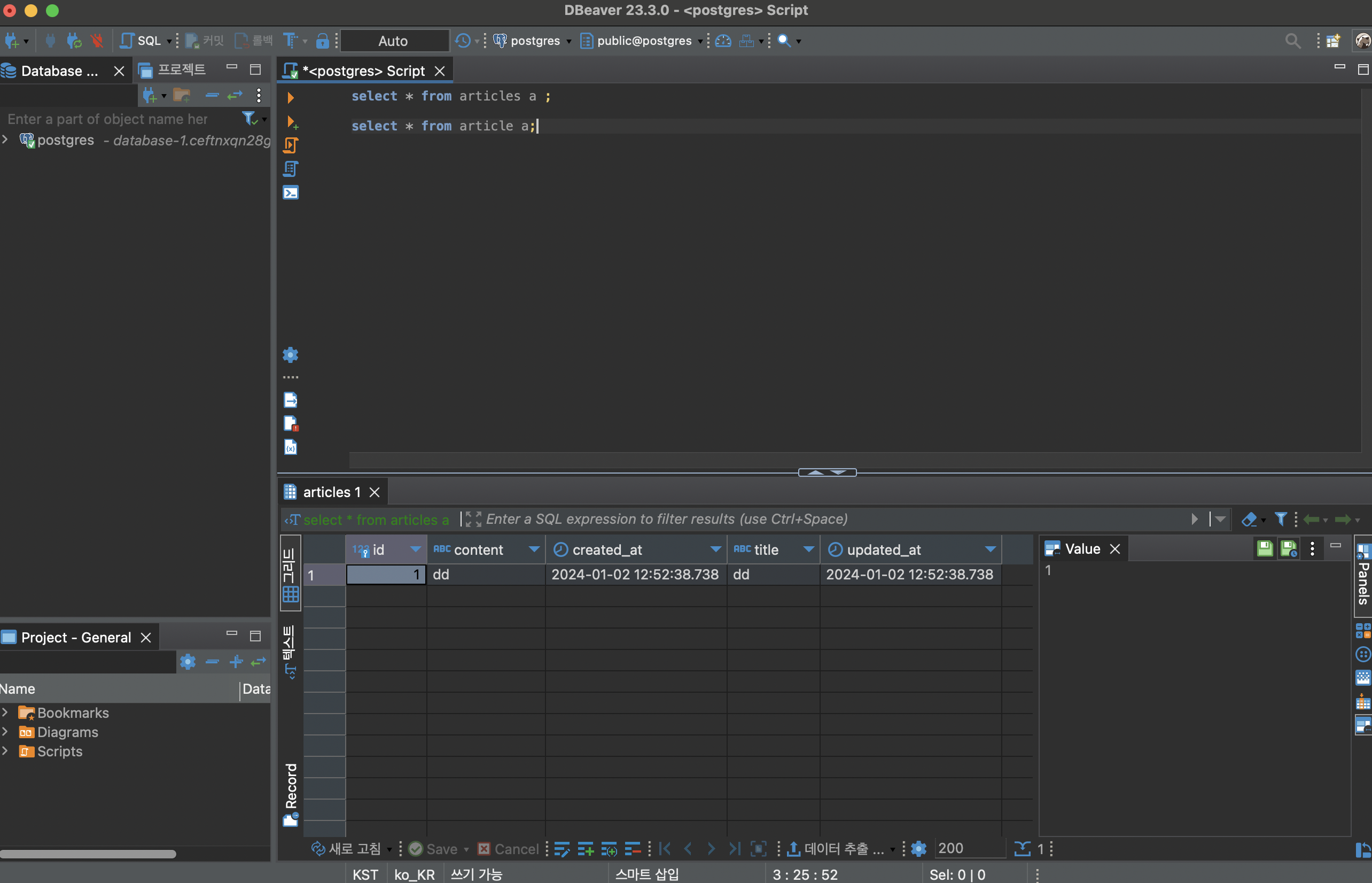1372x883 pixels.
Task: Toggle link with editor in Database Navigator
Action: coord(235,95)
